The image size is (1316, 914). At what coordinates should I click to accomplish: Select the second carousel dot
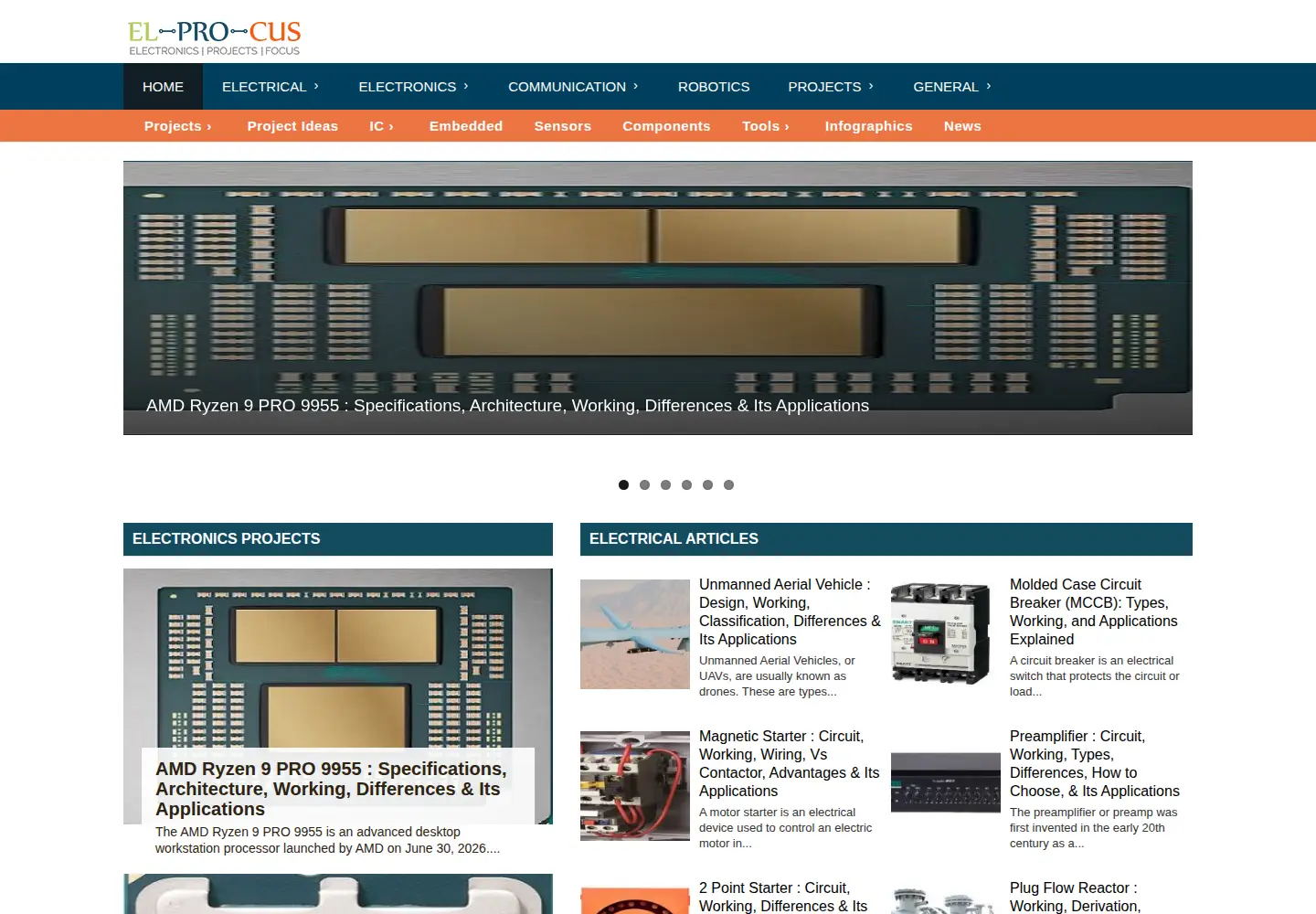[x=644, y=485]
